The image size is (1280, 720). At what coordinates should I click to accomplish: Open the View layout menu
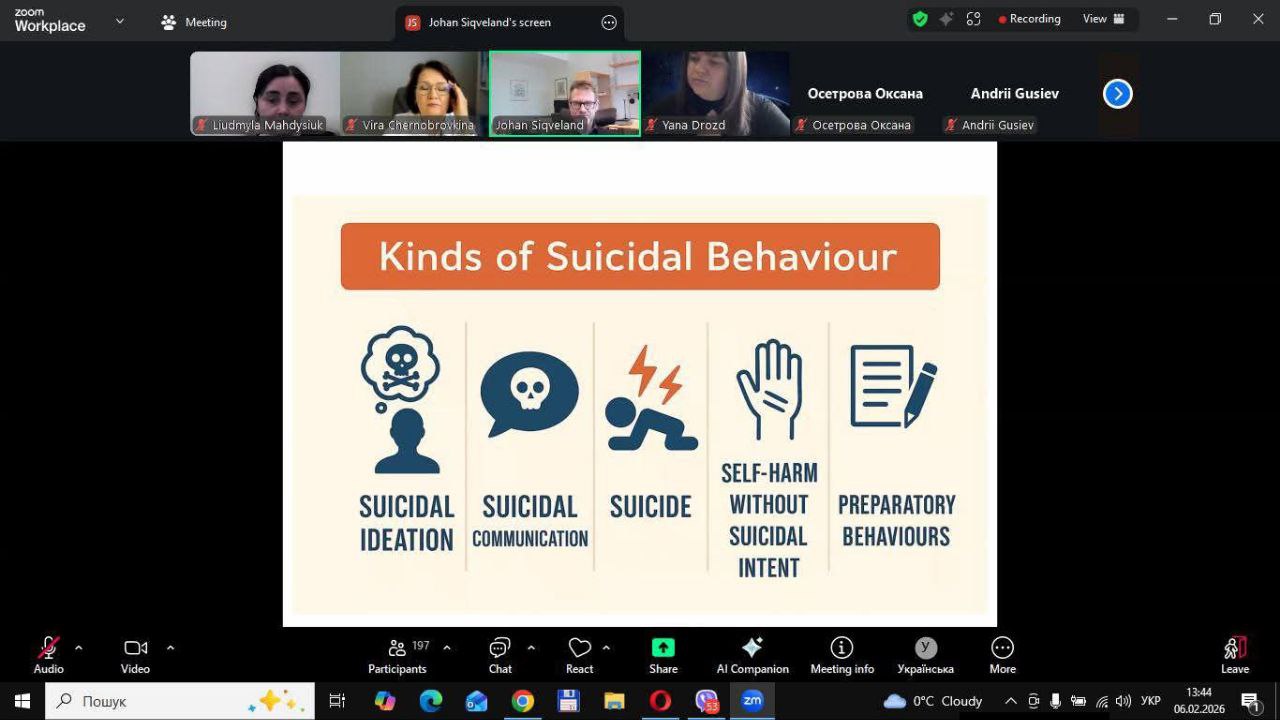[1103, 19]
